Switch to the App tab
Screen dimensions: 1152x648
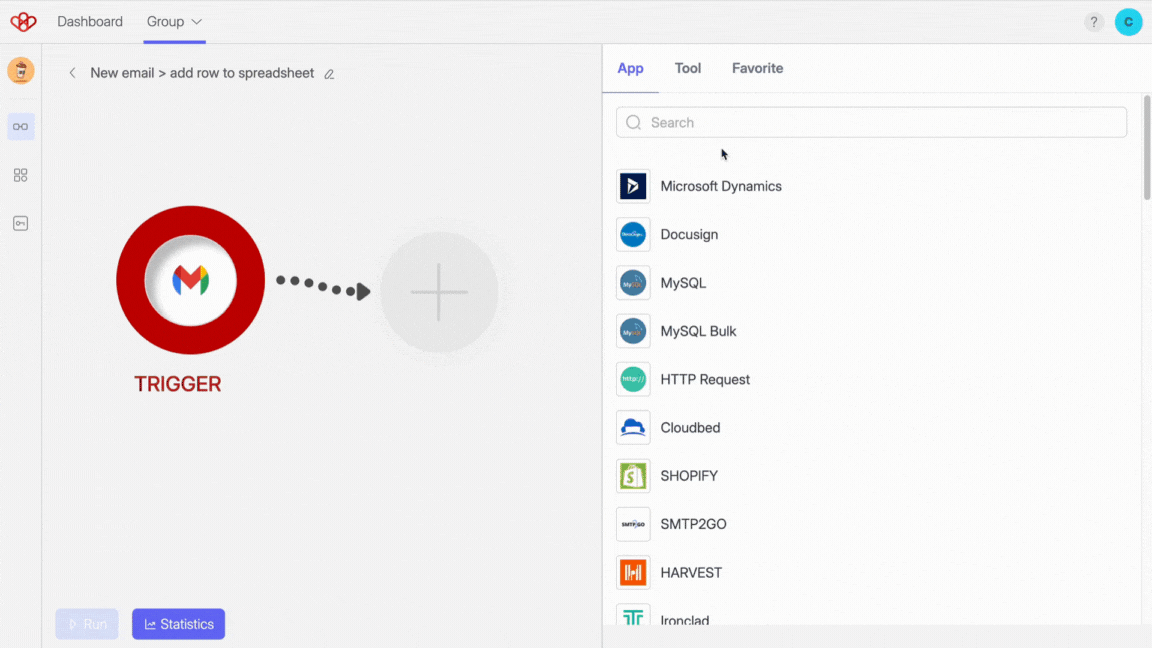coord(630,68)
